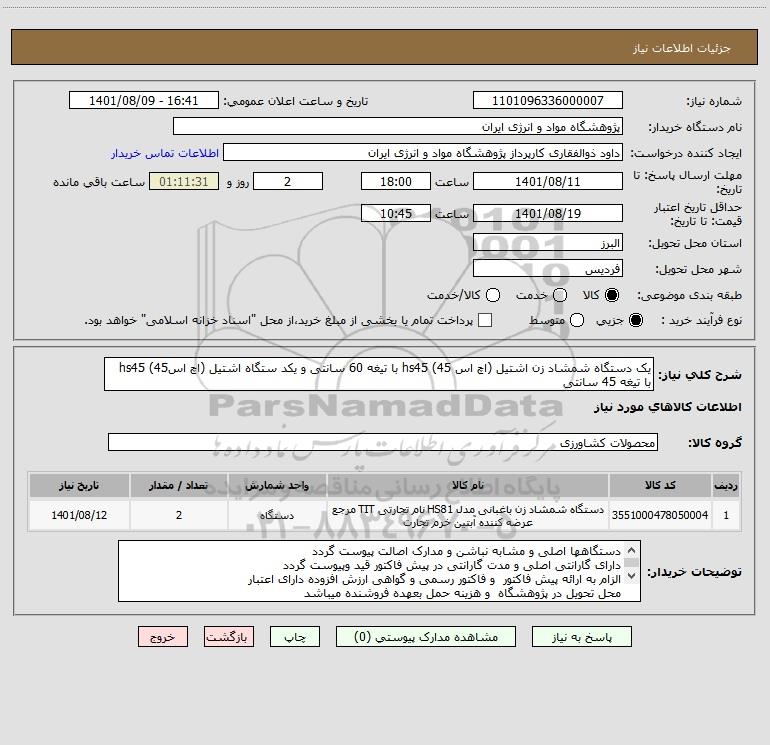Click the public announcement date field

click(x=144, y=100)
